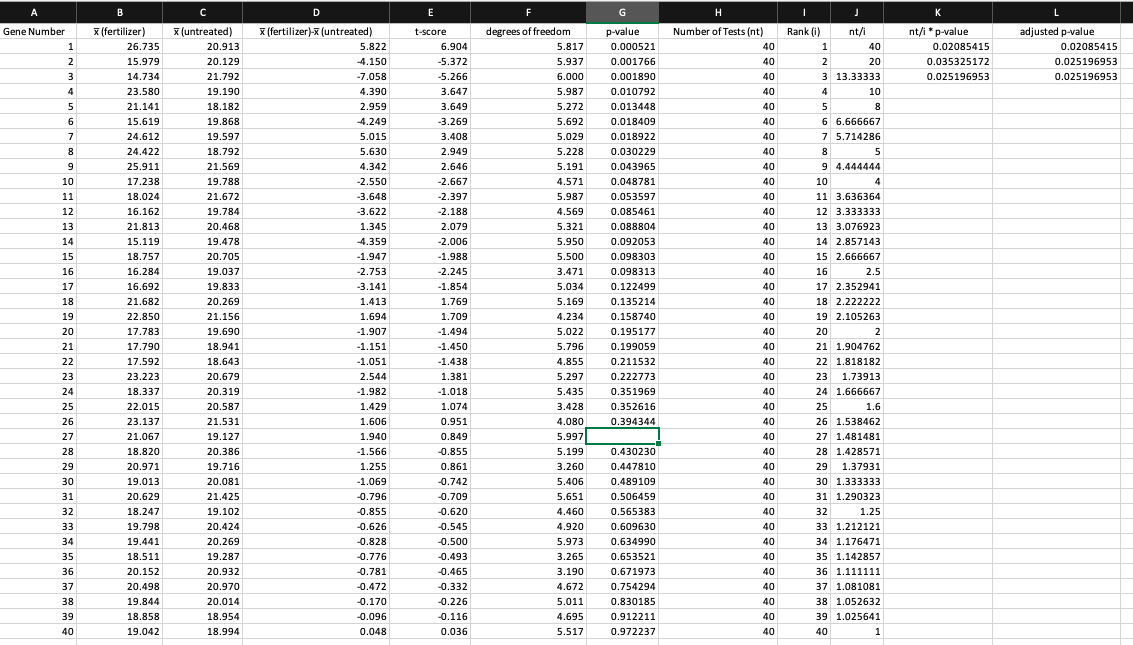Click the t-score 6.904 in row 1
Image resolution: width=1133 pixels, height=645 pixels.
click(430, 44)
